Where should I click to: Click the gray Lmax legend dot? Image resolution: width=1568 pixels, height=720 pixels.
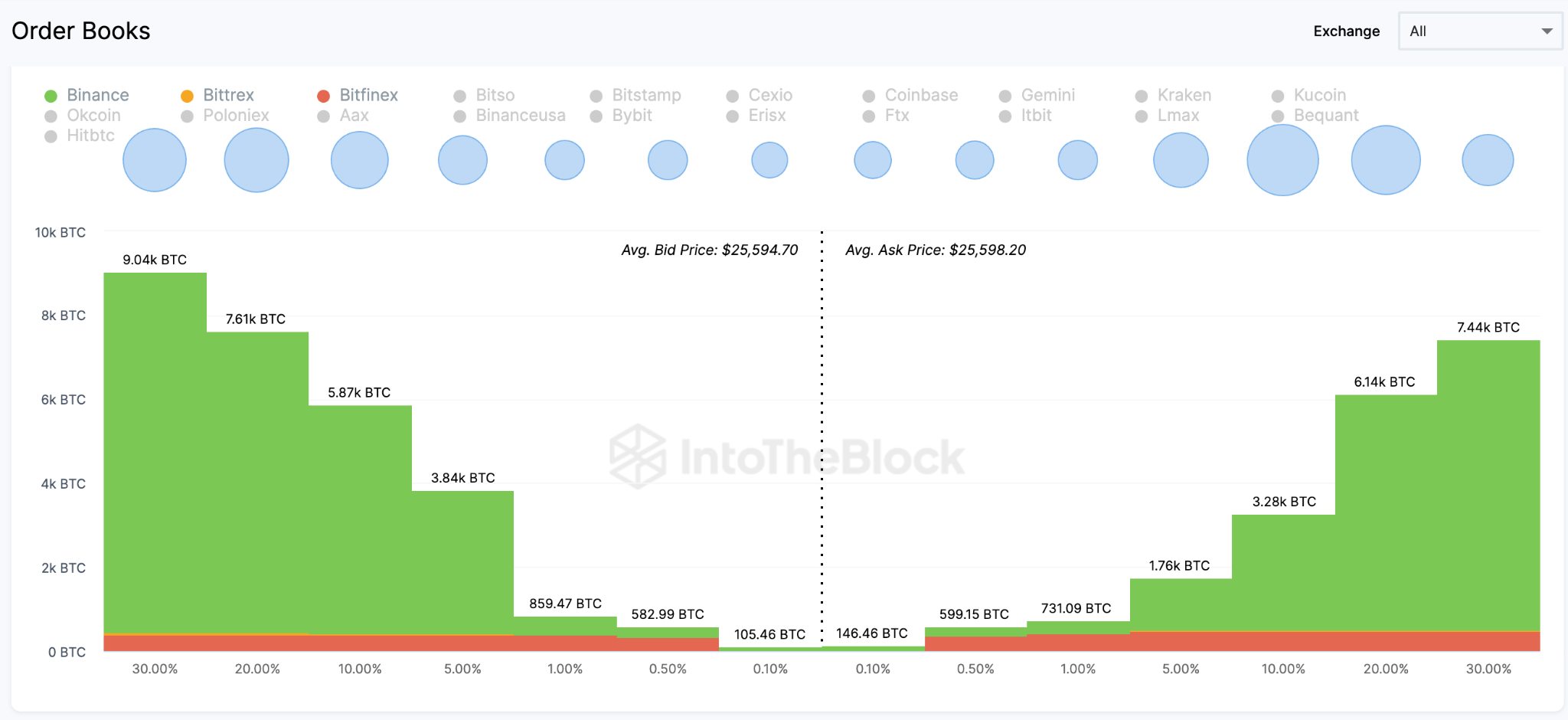click(x=1142, y=116)
